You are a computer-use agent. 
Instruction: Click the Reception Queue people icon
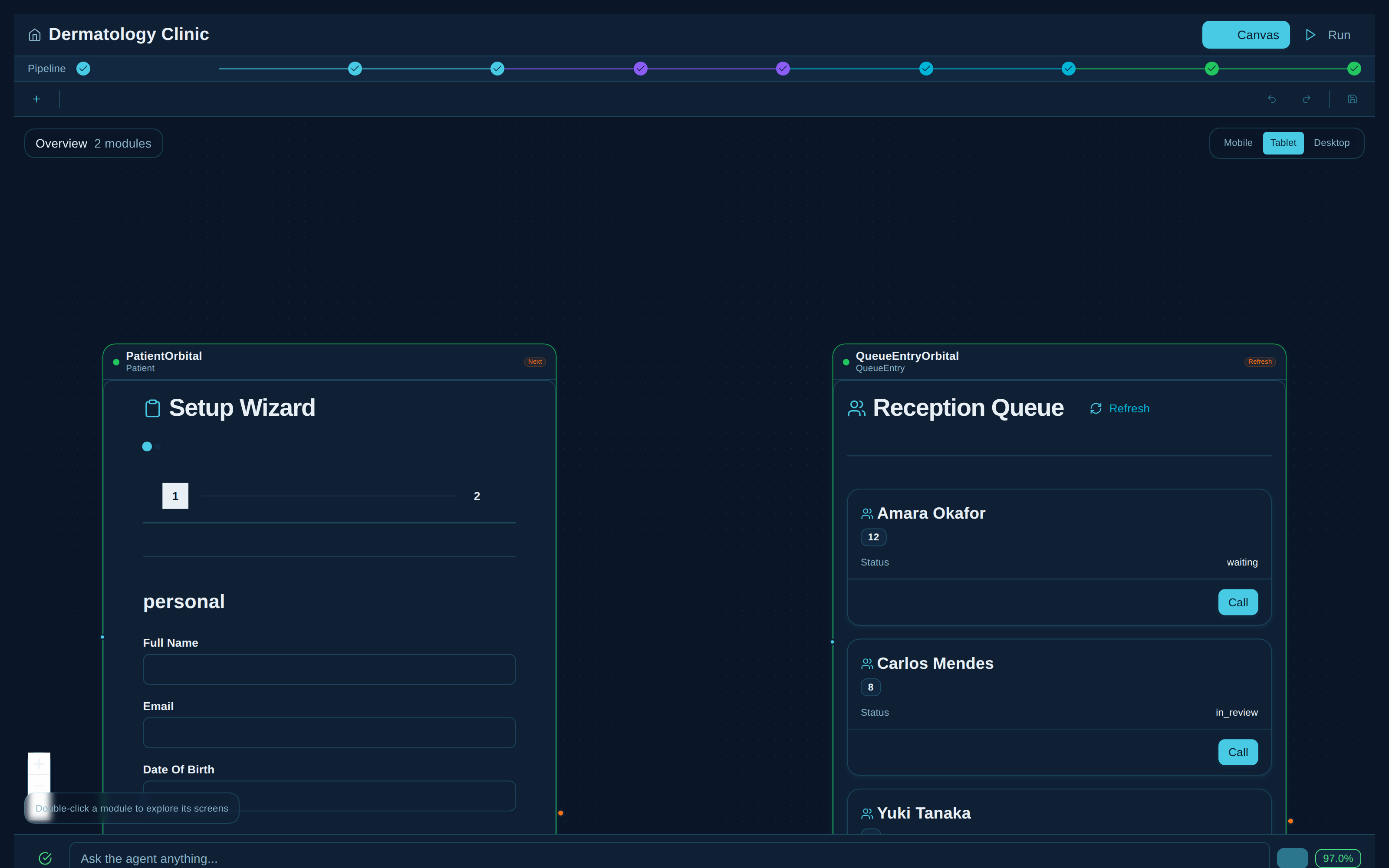pyautogui.click(x=856, y=408)
